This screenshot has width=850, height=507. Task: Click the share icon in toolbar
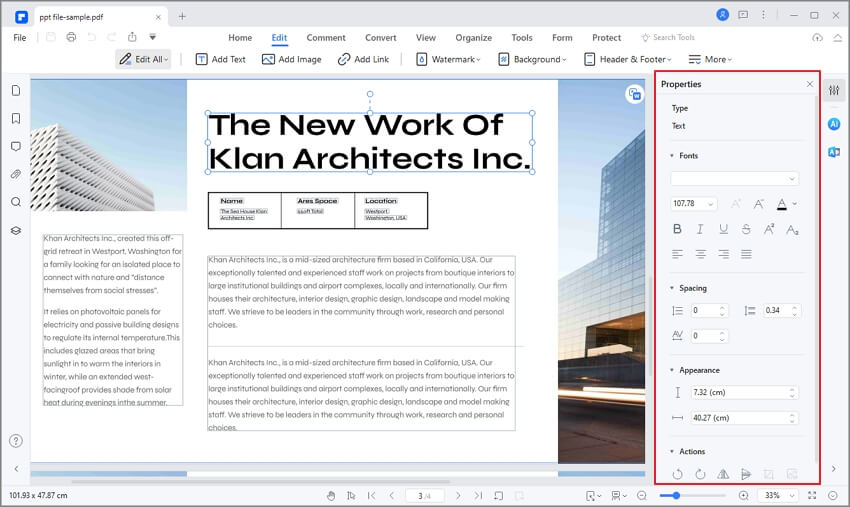[132, 37]
